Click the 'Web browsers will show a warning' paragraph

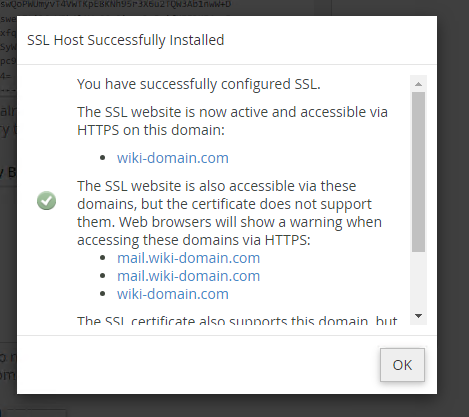point(229,213)
